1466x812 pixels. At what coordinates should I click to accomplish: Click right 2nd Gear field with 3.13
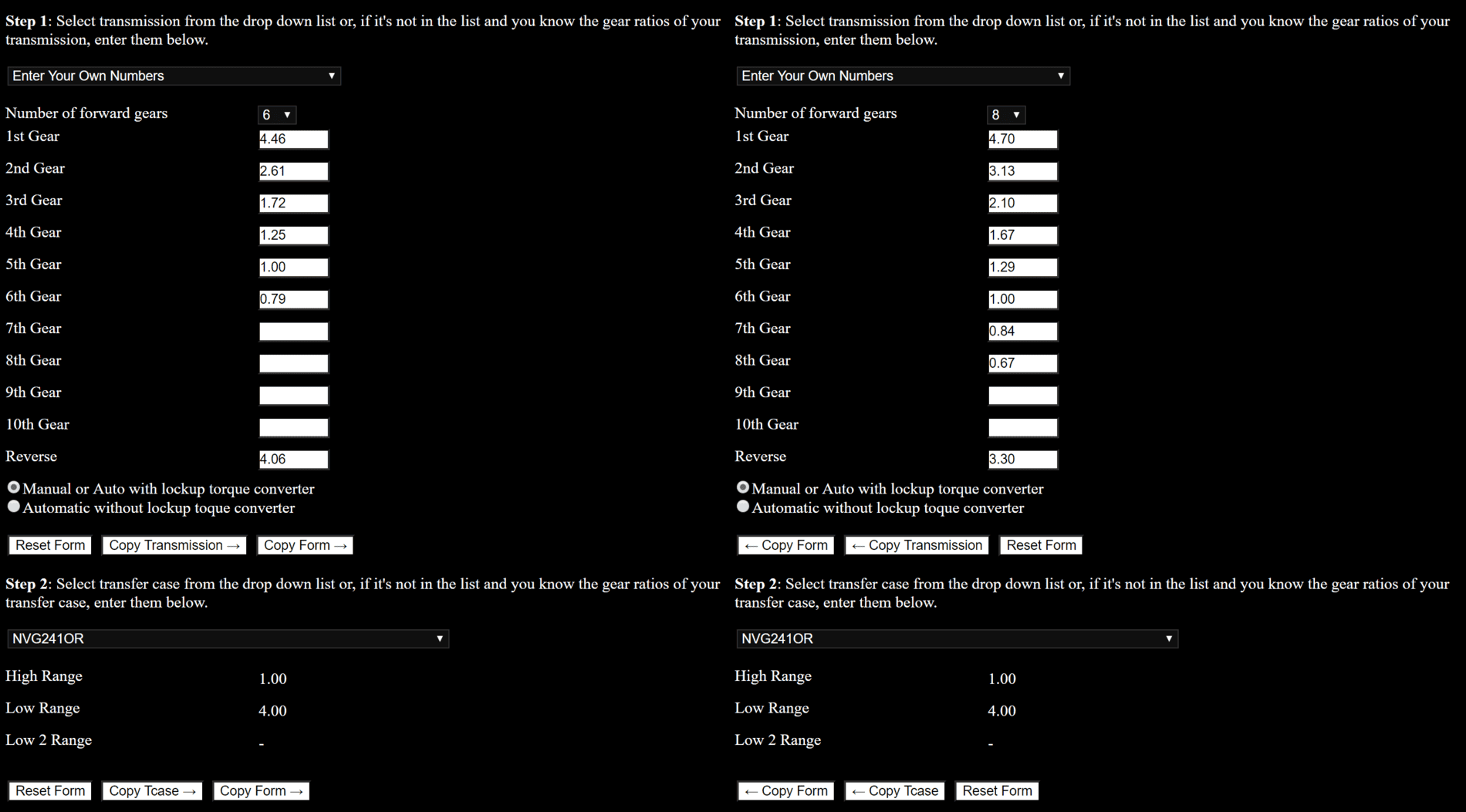(x=1022, y=171)
